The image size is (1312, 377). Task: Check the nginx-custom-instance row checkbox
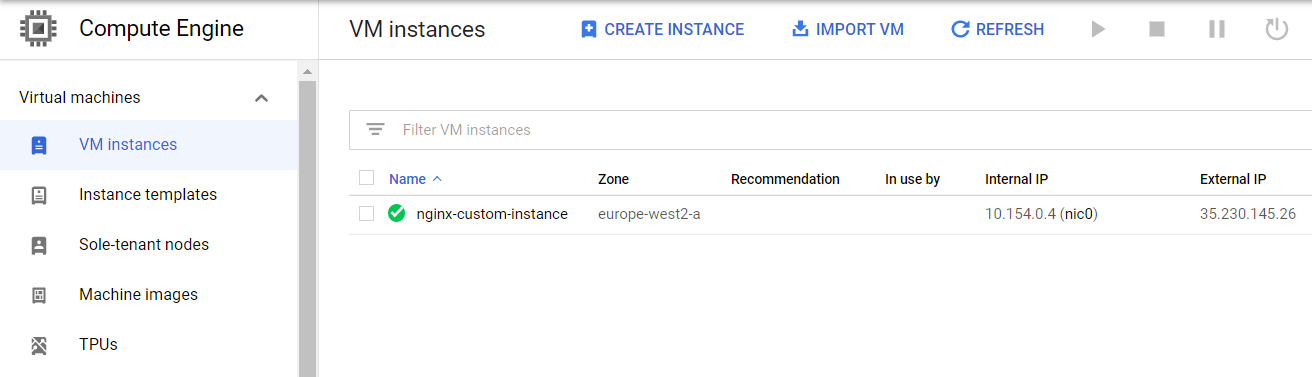coord(366,213)
